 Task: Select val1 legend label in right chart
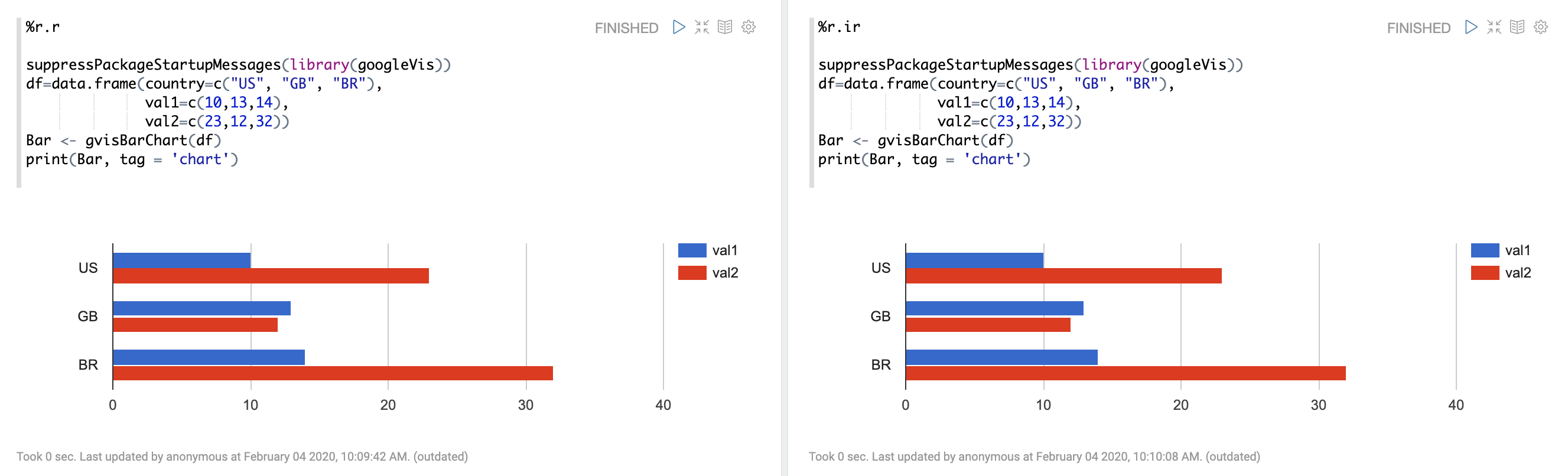1517,250
